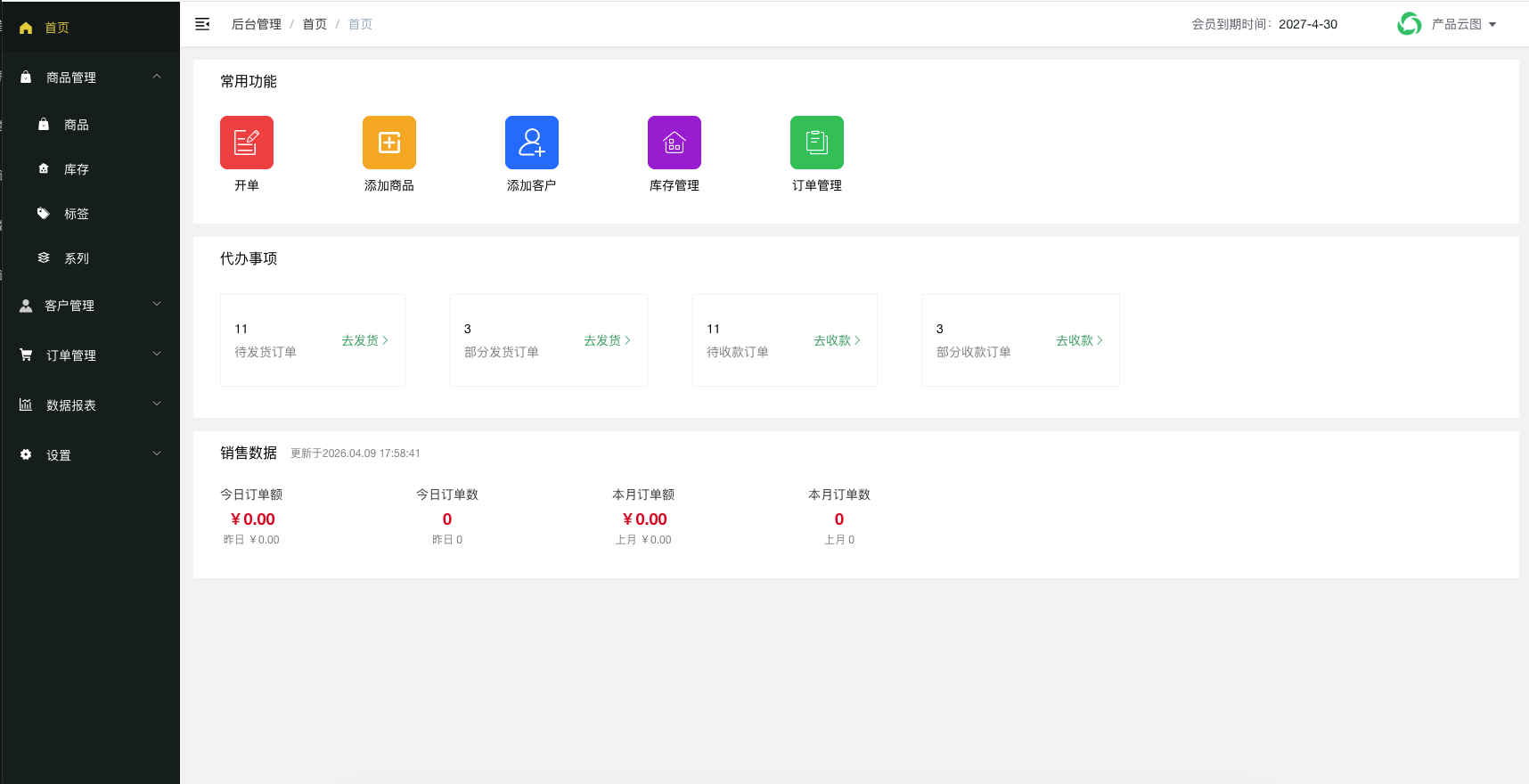This screenshot has width=1529, height=784.
Task: Click 去收款 for 待收款订单
Action: (837, 340)
